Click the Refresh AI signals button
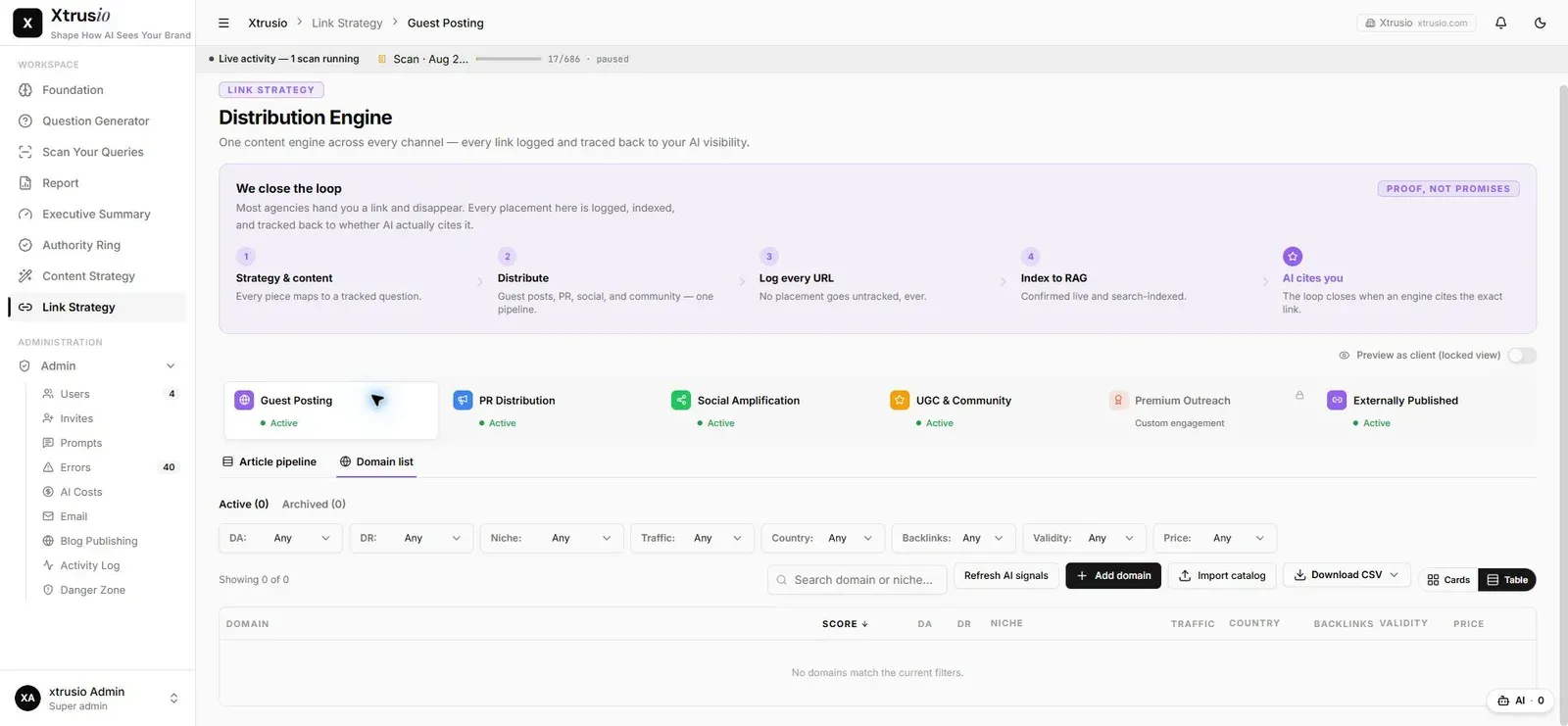 (x=1005, y=576)
